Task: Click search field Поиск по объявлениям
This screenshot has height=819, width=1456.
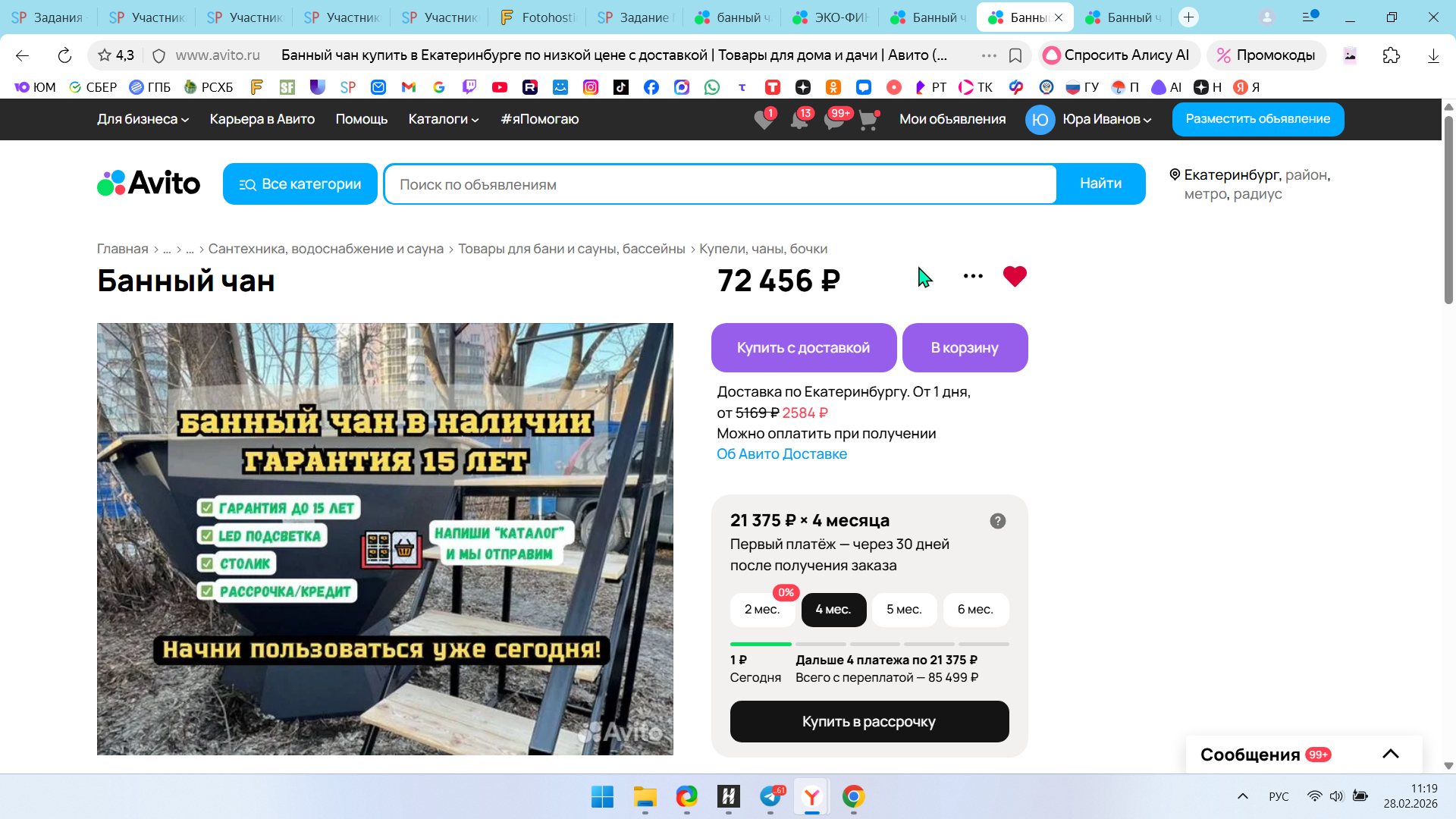Action: tap(719, 184)
